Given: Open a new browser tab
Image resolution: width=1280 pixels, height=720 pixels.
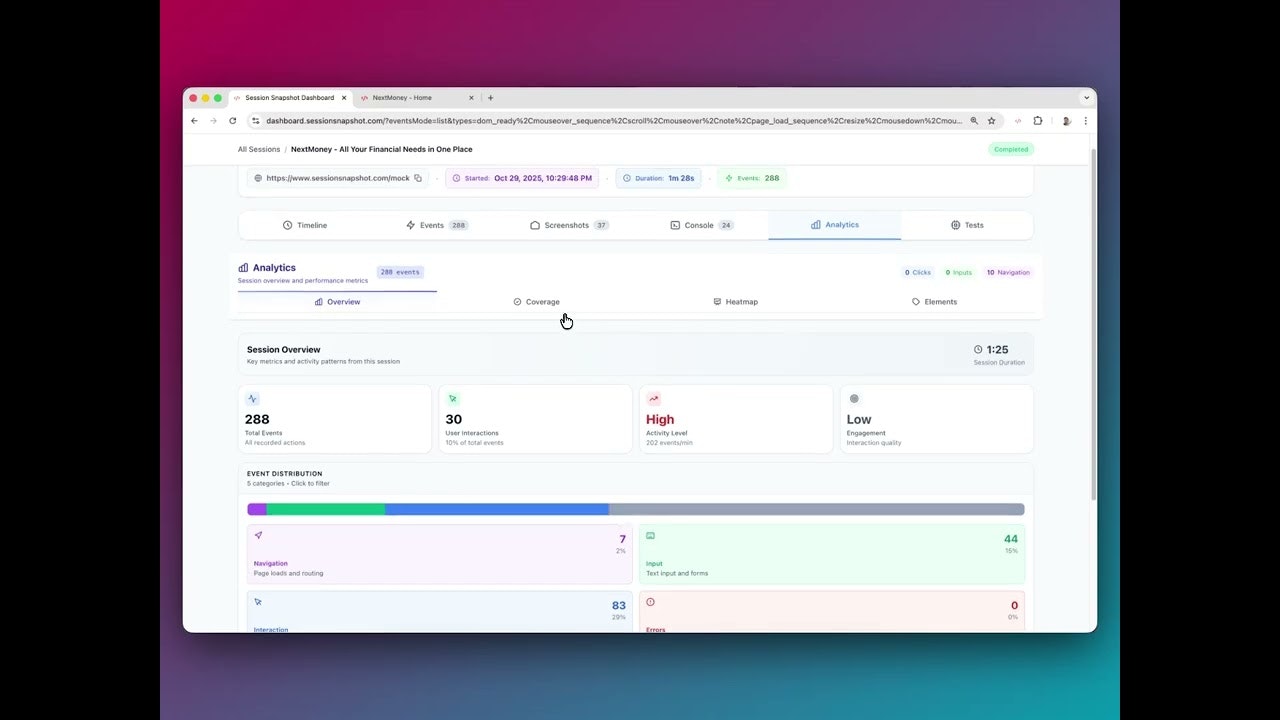Looking at the screenshot, I should (490, 98).
